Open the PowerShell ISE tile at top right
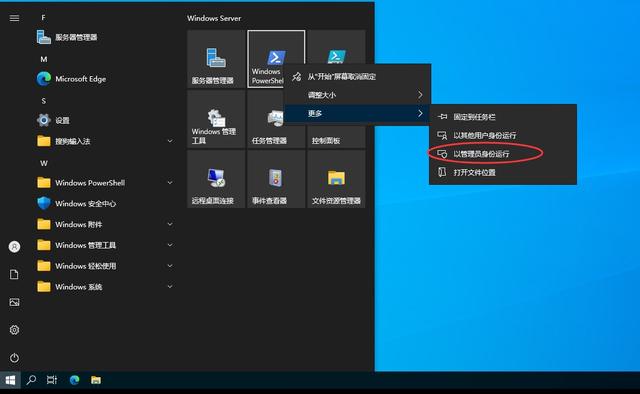This screenshot has width=640, height=394. [x=336, y=47]
